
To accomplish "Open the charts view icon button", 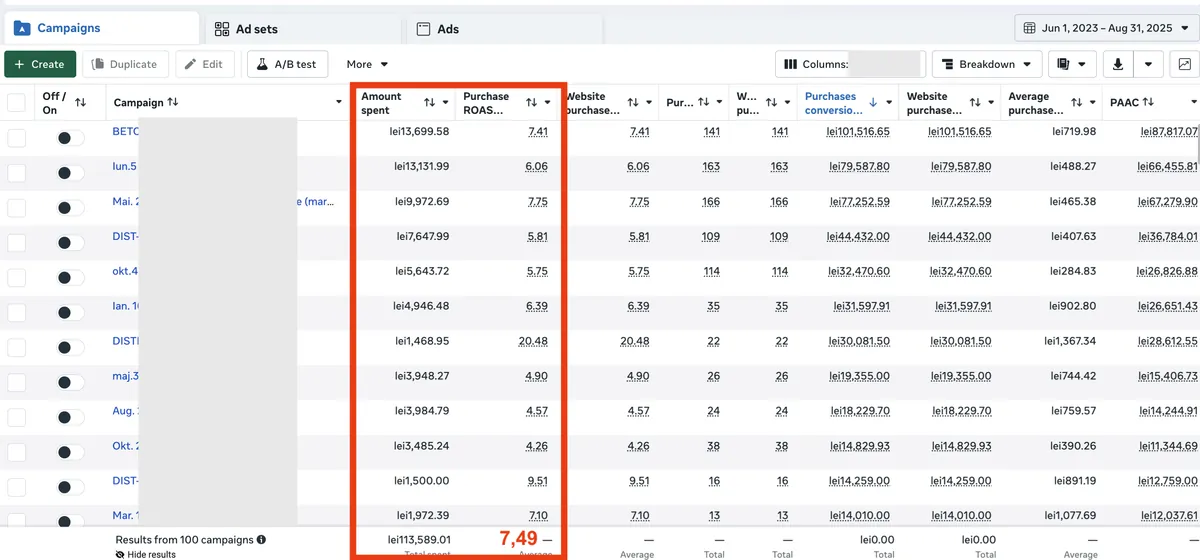I will pos(1184,64).
